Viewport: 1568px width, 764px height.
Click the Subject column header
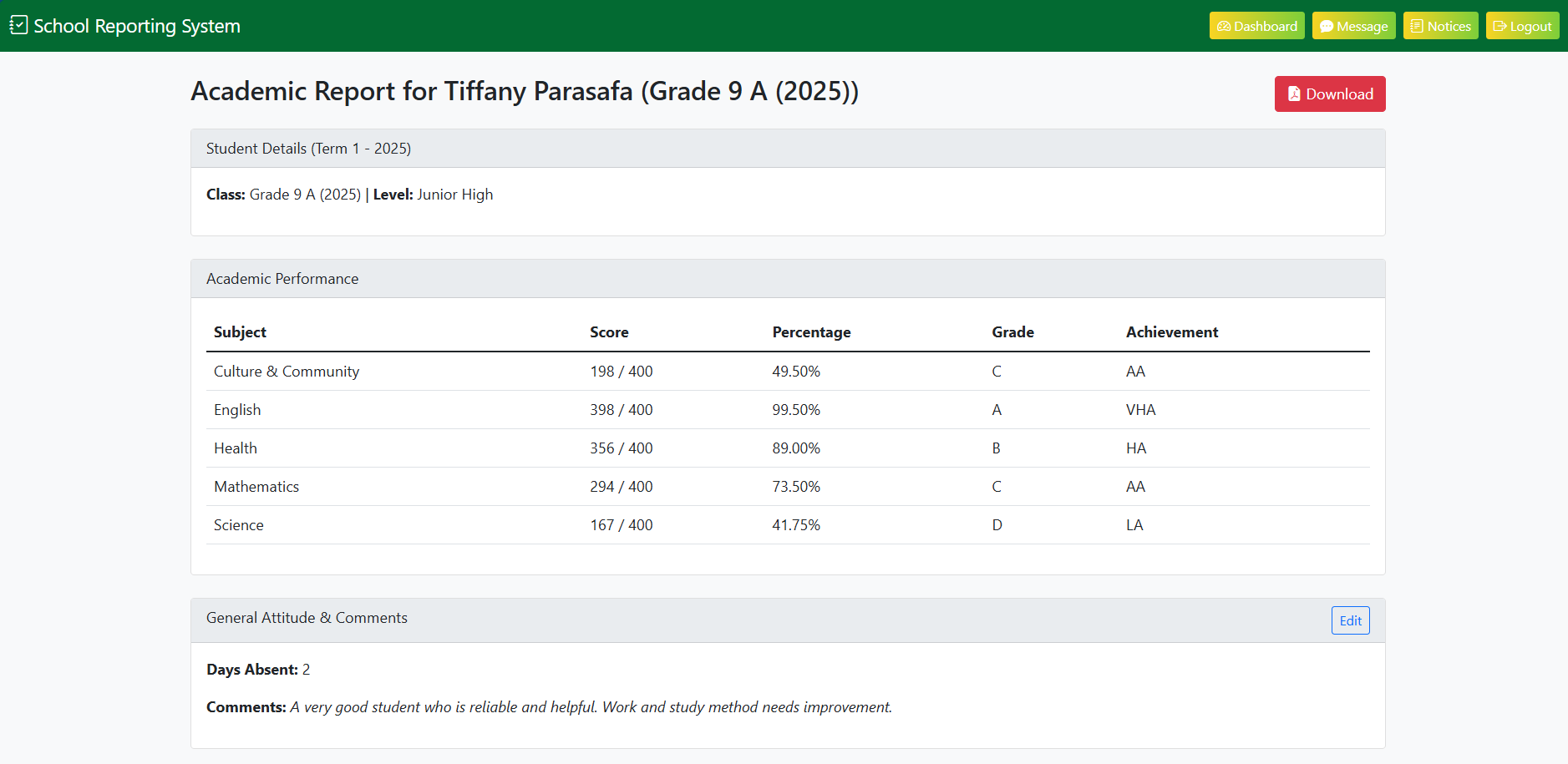tap(240, 332)
